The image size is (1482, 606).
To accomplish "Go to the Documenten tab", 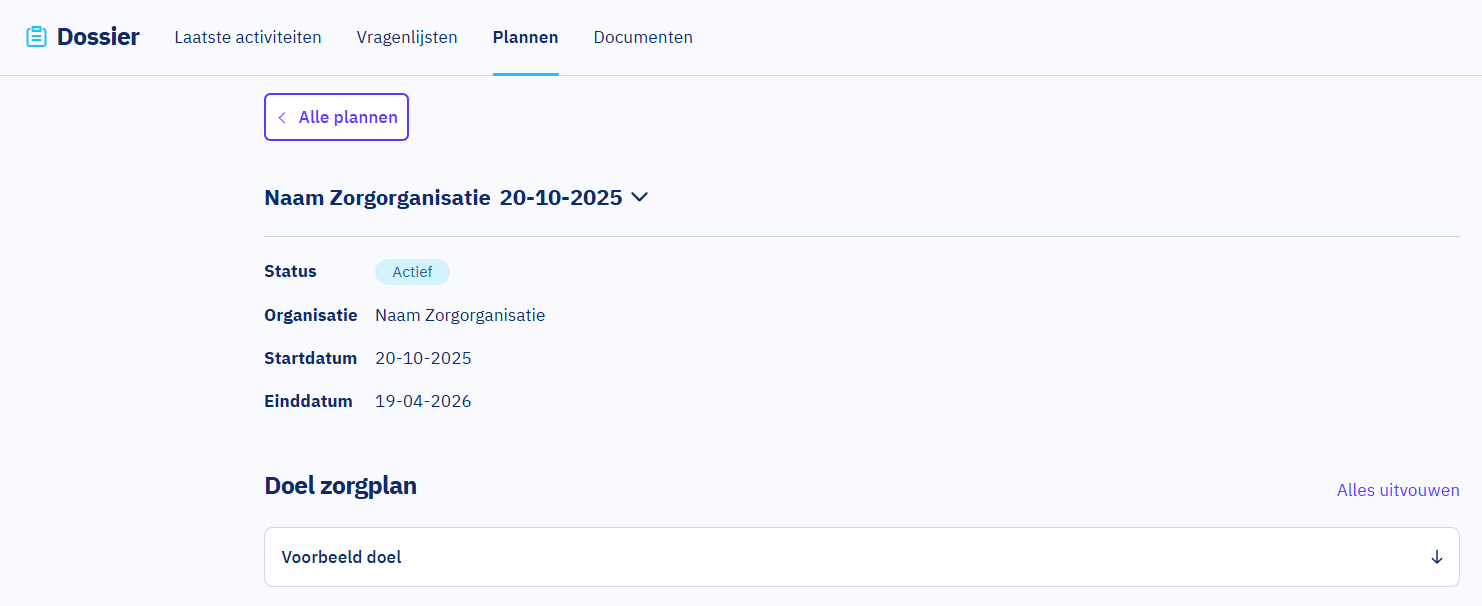I will [643, 37].
